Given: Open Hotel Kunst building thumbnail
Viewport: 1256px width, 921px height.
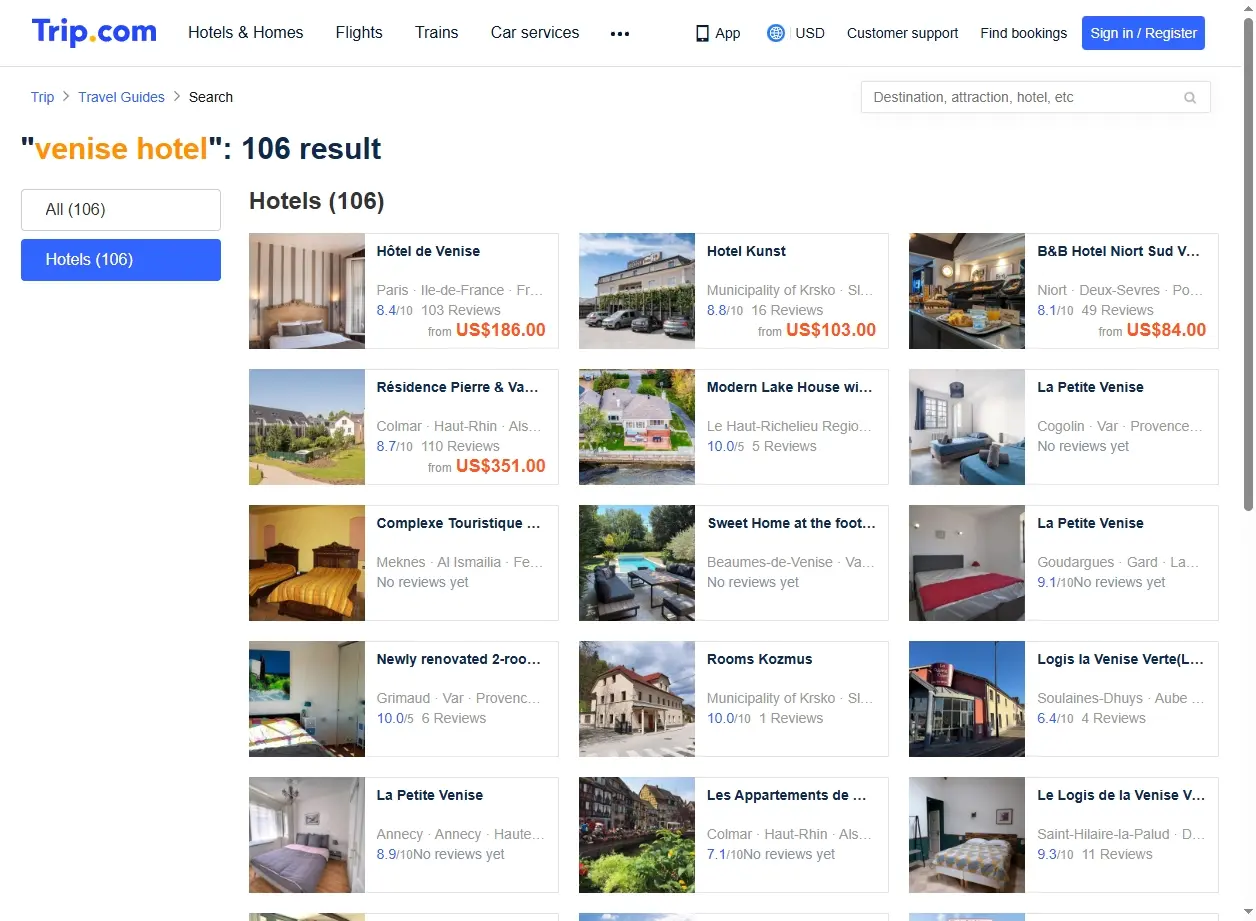Looking at the screenshot, I should click(637, 291).
